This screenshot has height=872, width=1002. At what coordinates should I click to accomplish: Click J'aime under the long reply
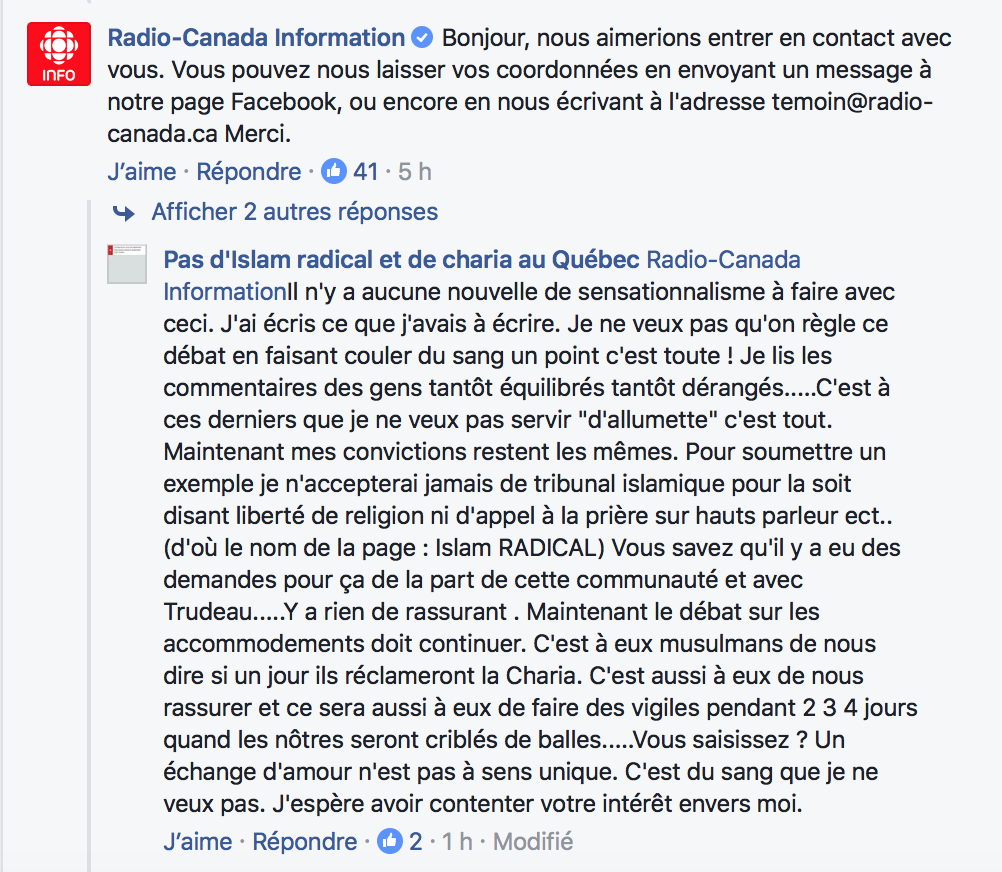[x=197, y=842]
